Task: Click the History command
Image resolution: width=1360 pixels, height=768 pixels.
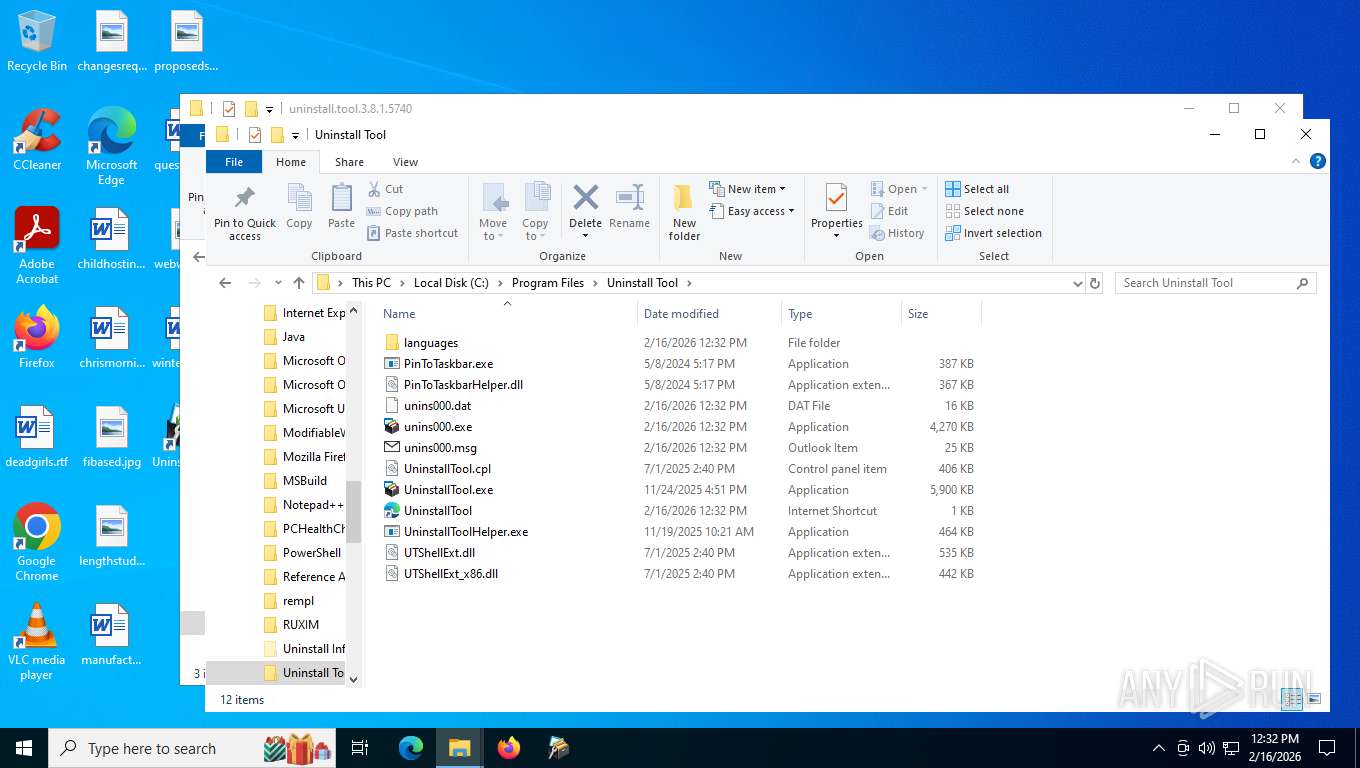Action: click(x=897, y=233)
